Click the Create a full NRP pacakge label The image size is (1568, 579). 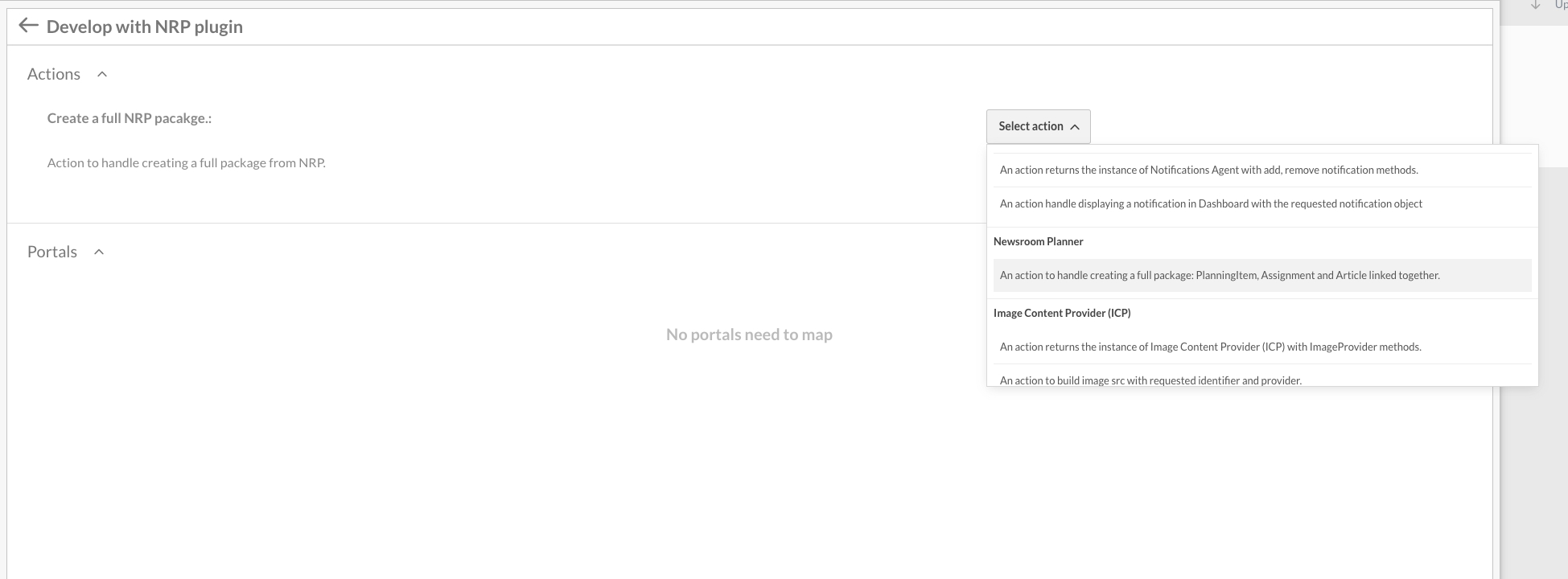(x=130, y=118)
